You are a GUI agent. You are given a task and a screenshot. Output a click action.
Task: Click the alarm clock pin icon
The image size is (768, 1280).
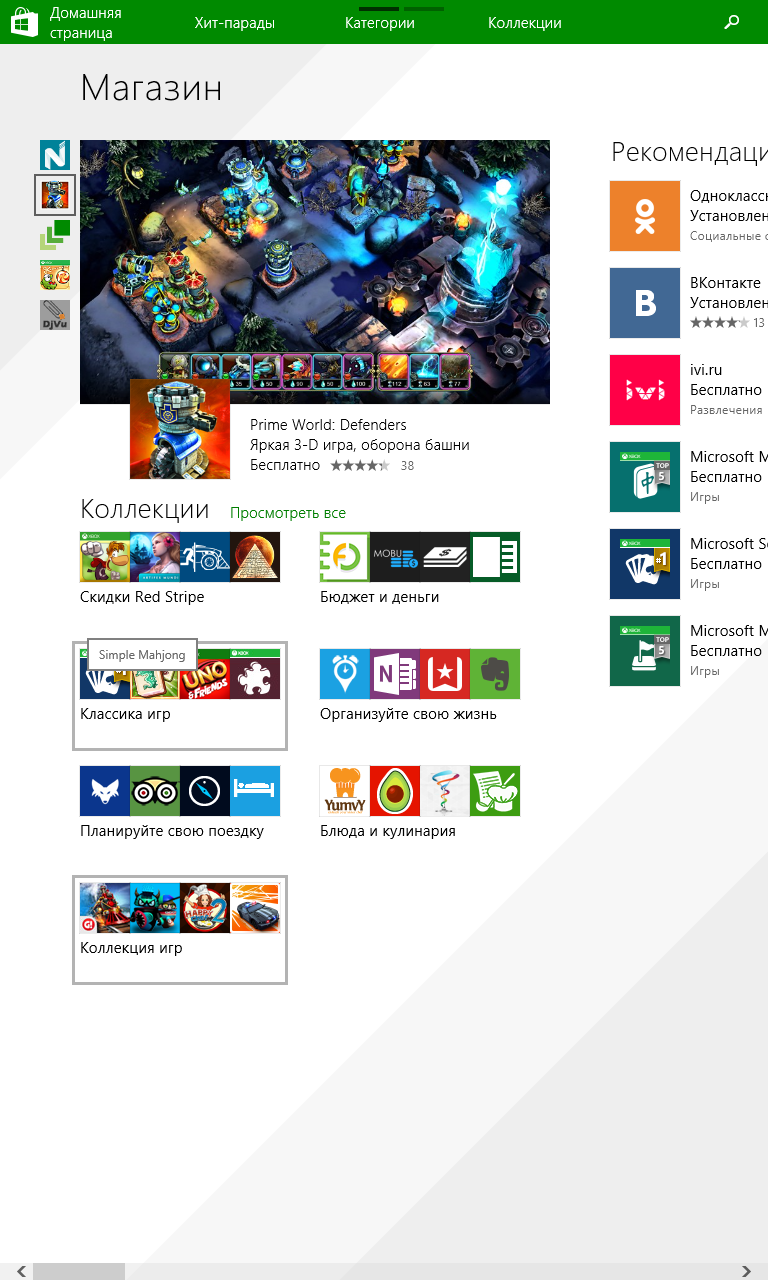coord(345,674)
